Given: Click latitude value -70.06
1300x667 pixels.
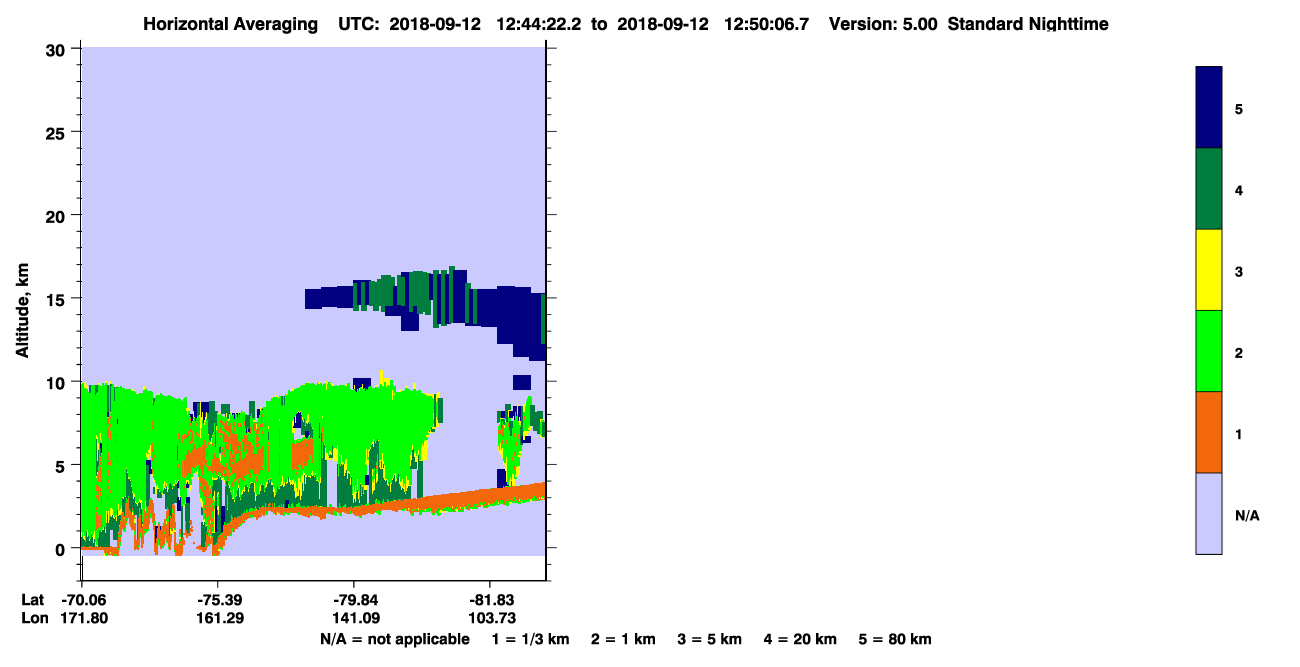Looking at the screenshot, I should [x=82, y=600].
